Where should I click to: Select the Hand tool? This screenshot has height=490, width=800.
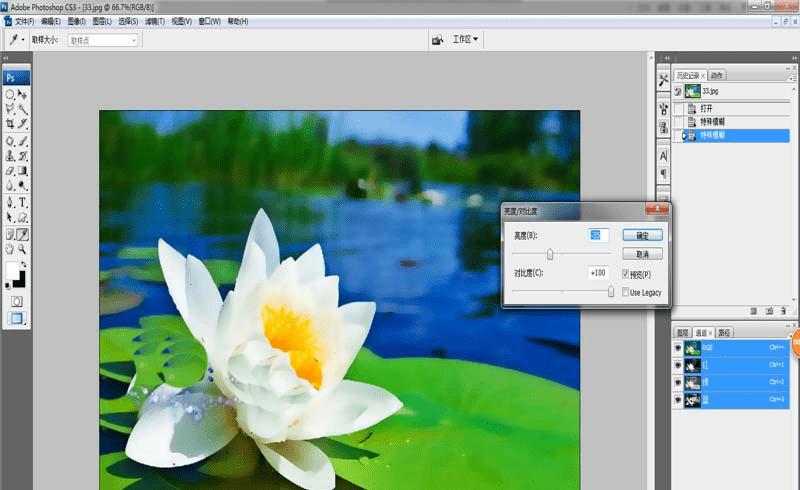(10, 249)
